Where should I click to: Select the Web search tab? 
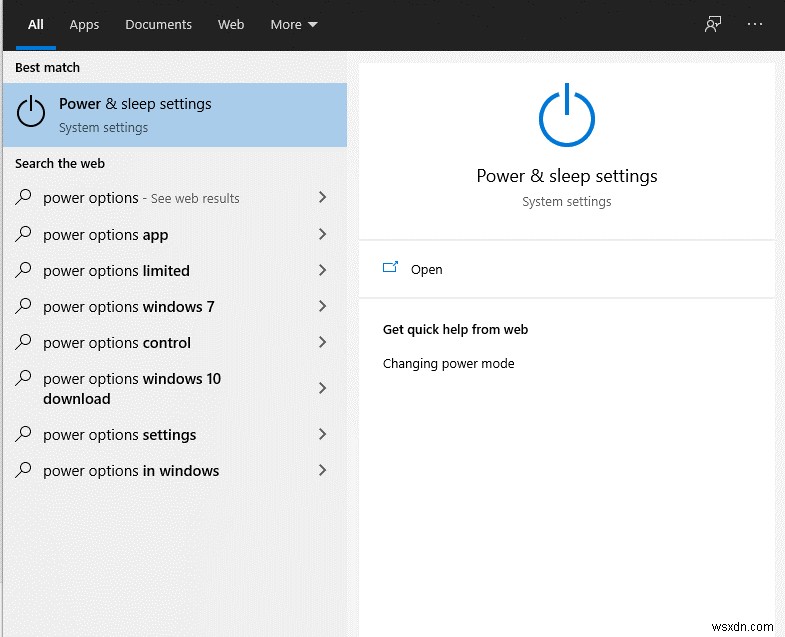[231, 25]
